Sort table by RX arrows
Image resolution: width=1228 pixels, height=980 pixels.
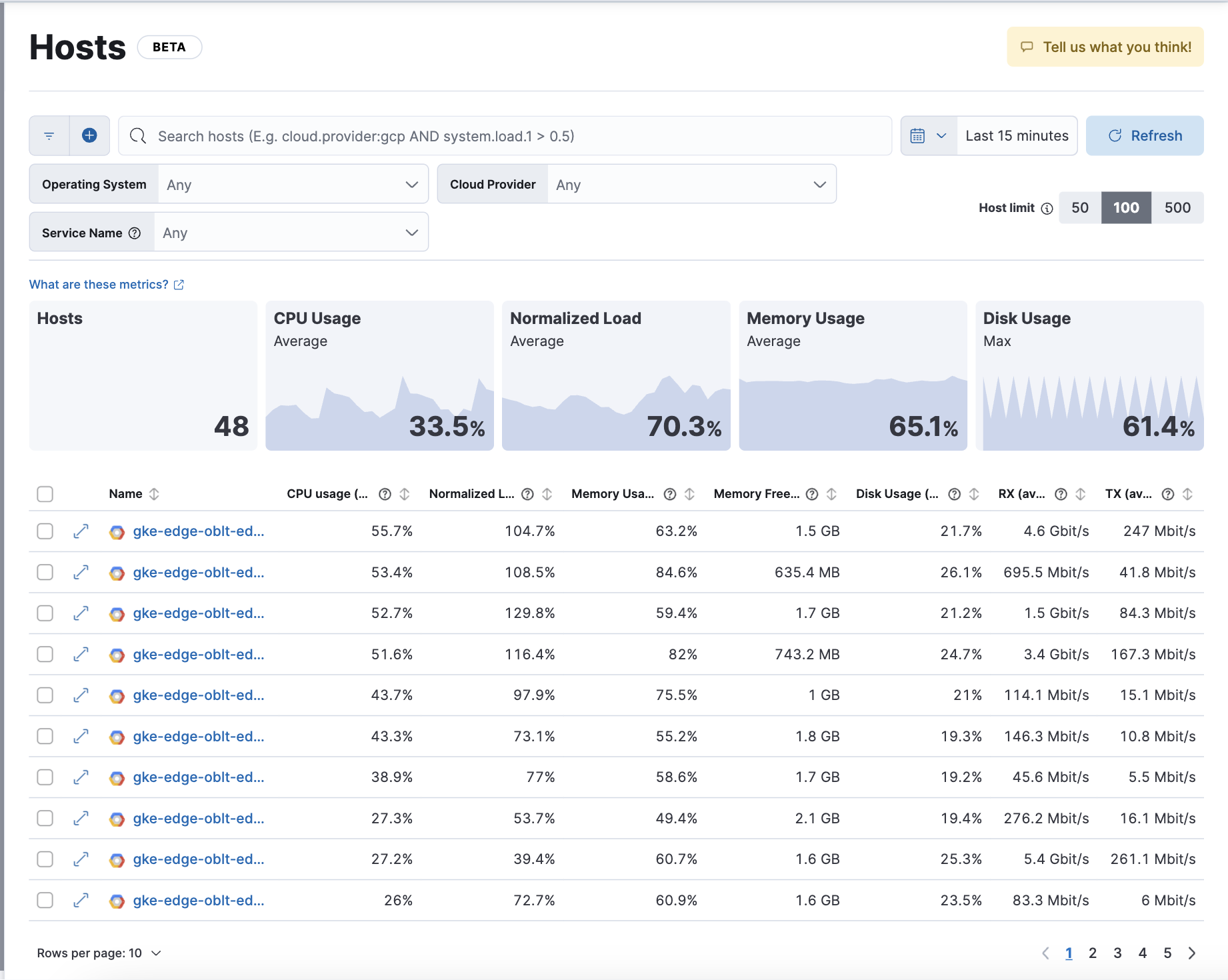(x=1081, y=494)
